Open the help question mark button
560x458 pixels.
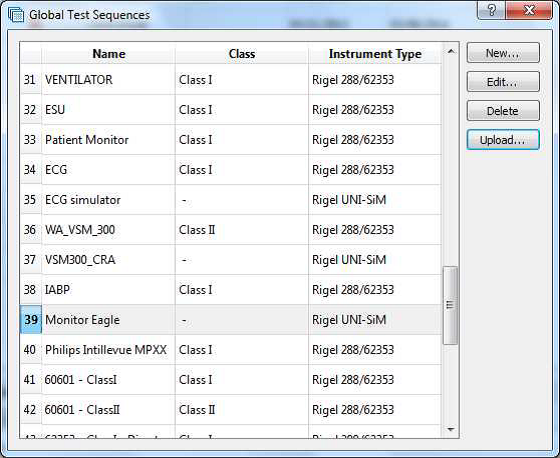pos(491,10)
